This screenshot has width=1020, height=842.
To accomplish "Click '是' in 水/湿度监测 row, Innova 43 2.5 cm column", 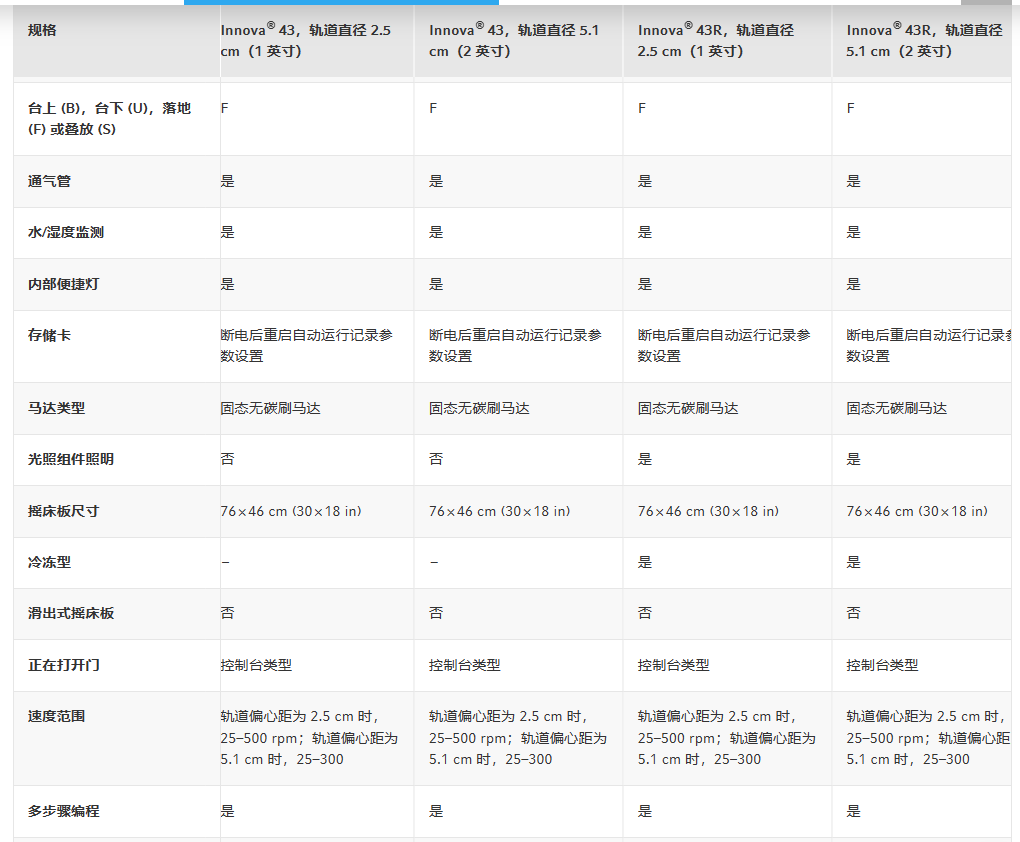I will pyautogui.click(x=228, y=232).
